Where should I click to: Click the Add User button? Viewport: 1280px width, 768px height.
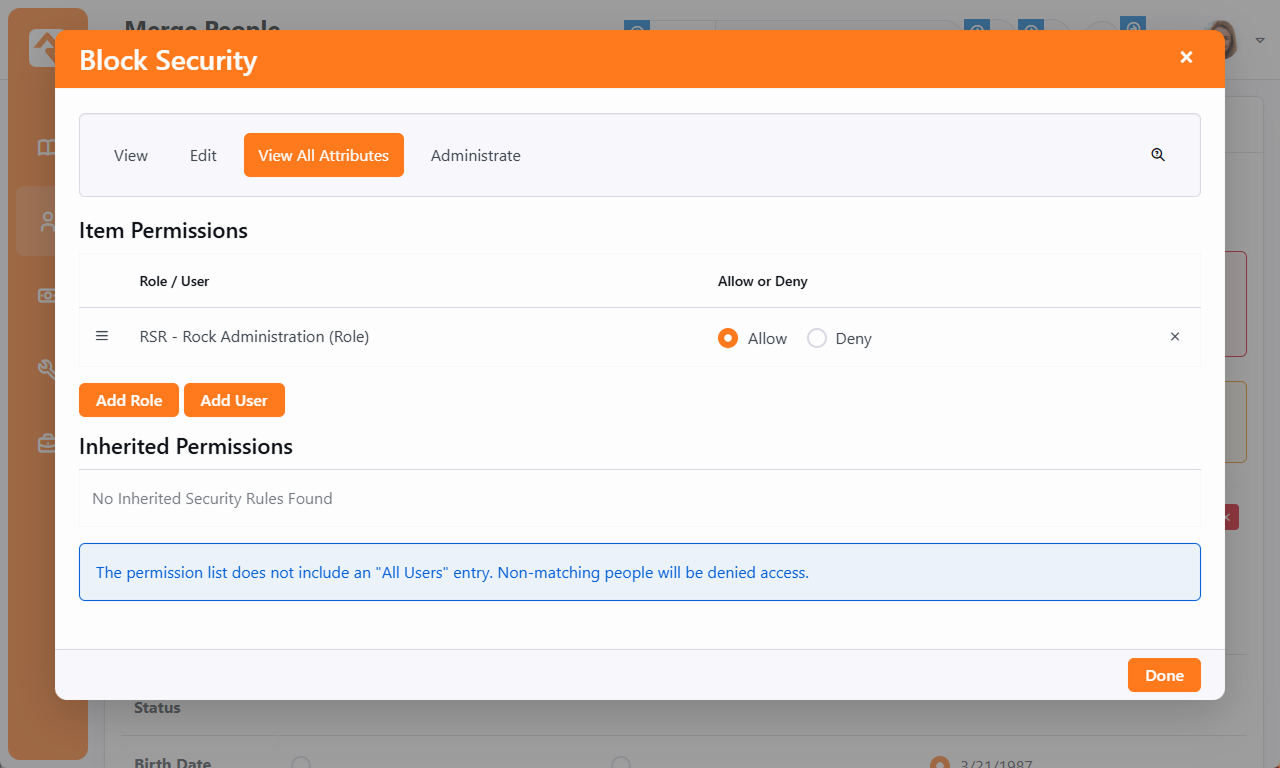[234, 400]
